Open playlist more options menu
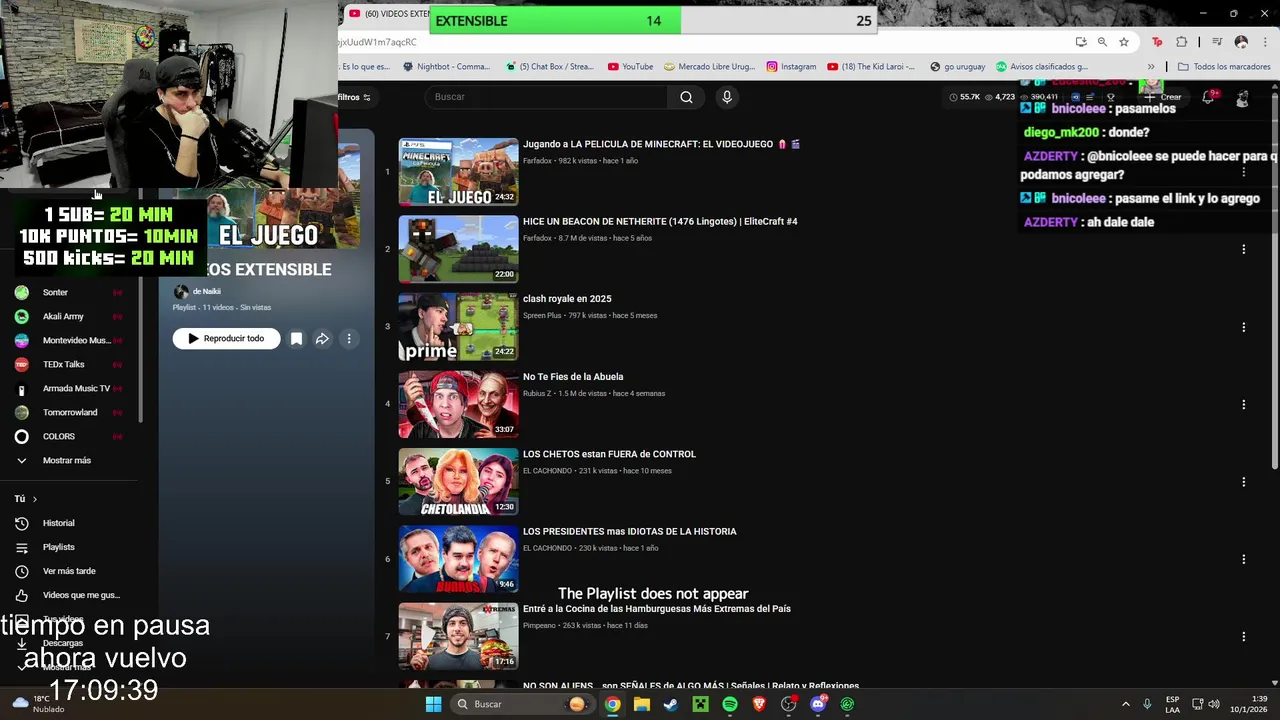Viewport: 1280px width, 720px height. pyautogui.click(x=349, y=339)
